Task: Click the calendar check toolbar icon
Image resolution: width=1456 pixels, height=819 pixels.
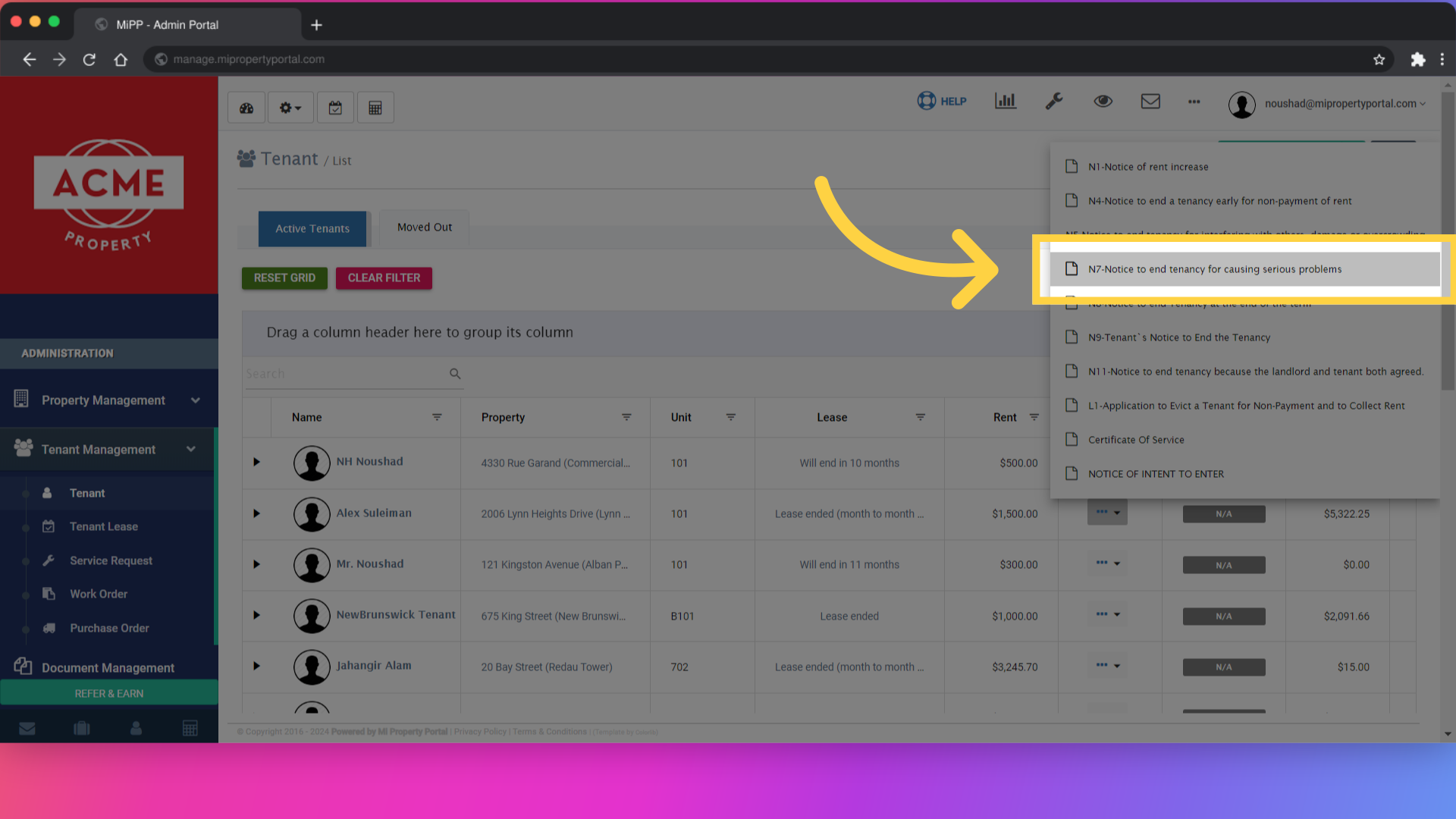Action: click(x=335, y=108)
